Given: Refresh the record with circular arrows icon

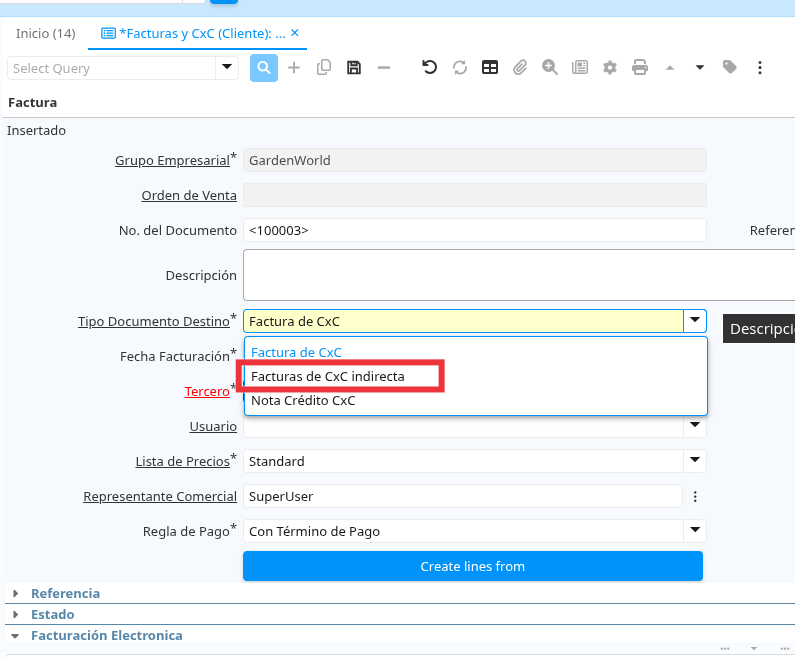Looking at the screenshot, I should 460,67.
